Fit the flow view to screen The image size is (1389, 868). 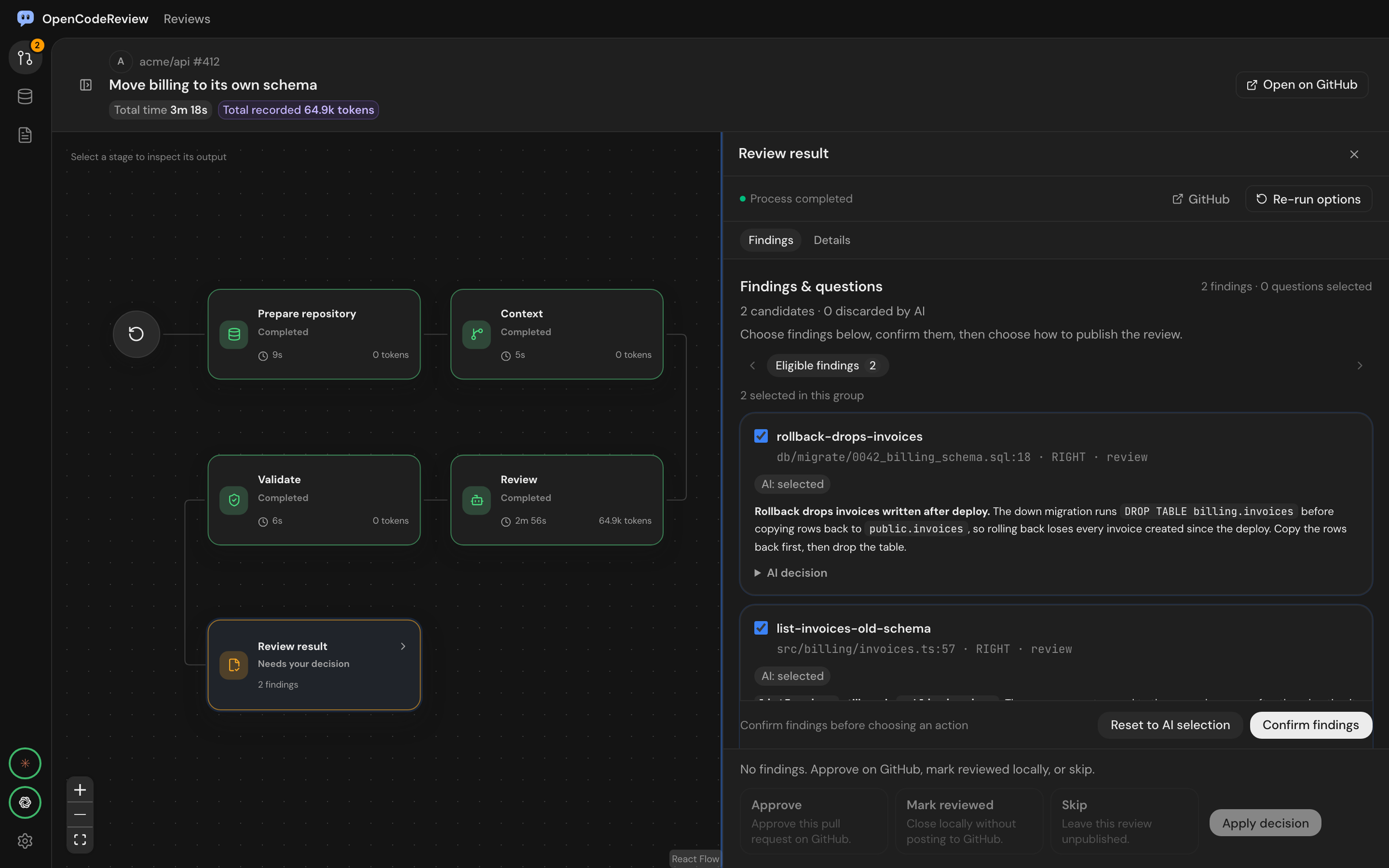tap(80, 840)
